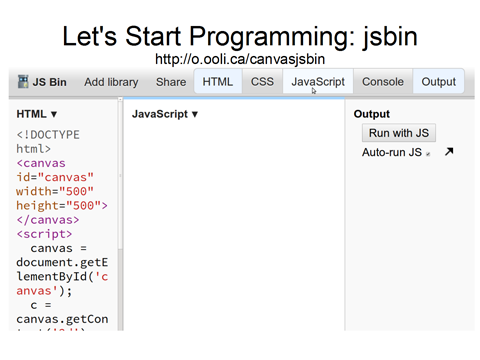
Task: Open the JS Bin text menu
Action: (49, 82)
